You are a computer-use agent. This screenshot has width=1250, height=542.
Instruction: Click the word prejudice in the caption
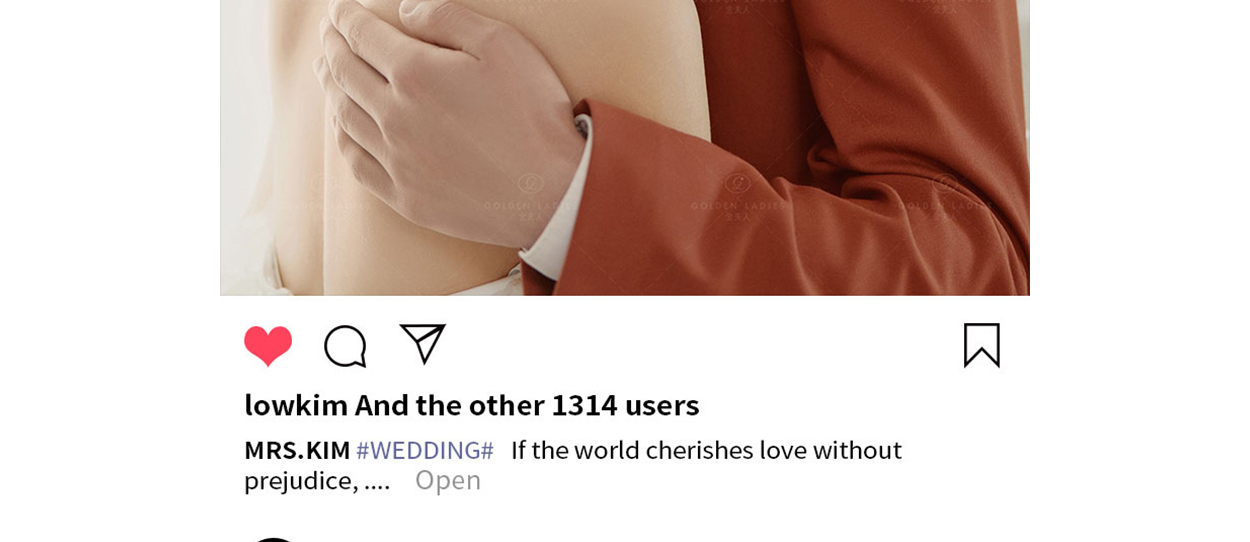[301, 481]
